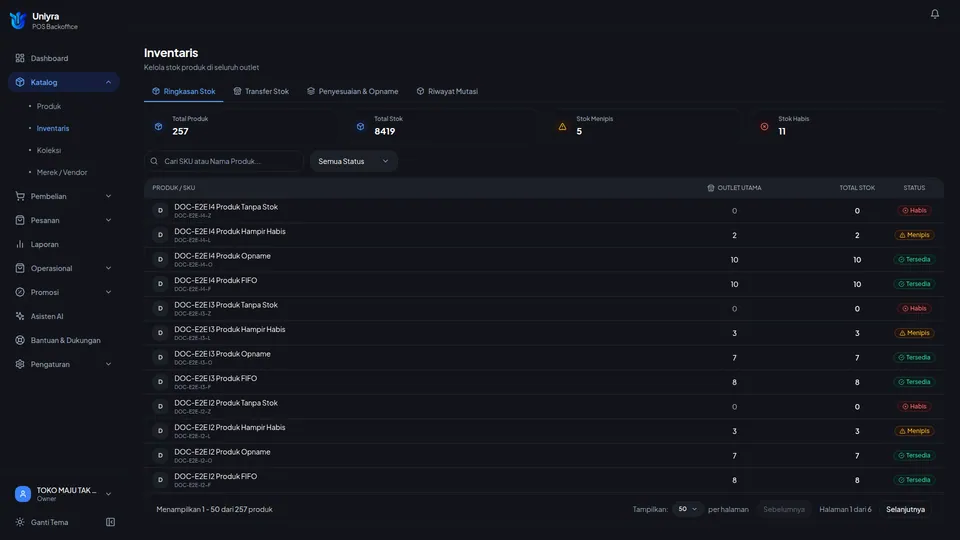The image size is (960, 540).
Task: Open the TOKO MAJU TAK owner account menu
Action: pyautogui.click(x=64, y=494)
